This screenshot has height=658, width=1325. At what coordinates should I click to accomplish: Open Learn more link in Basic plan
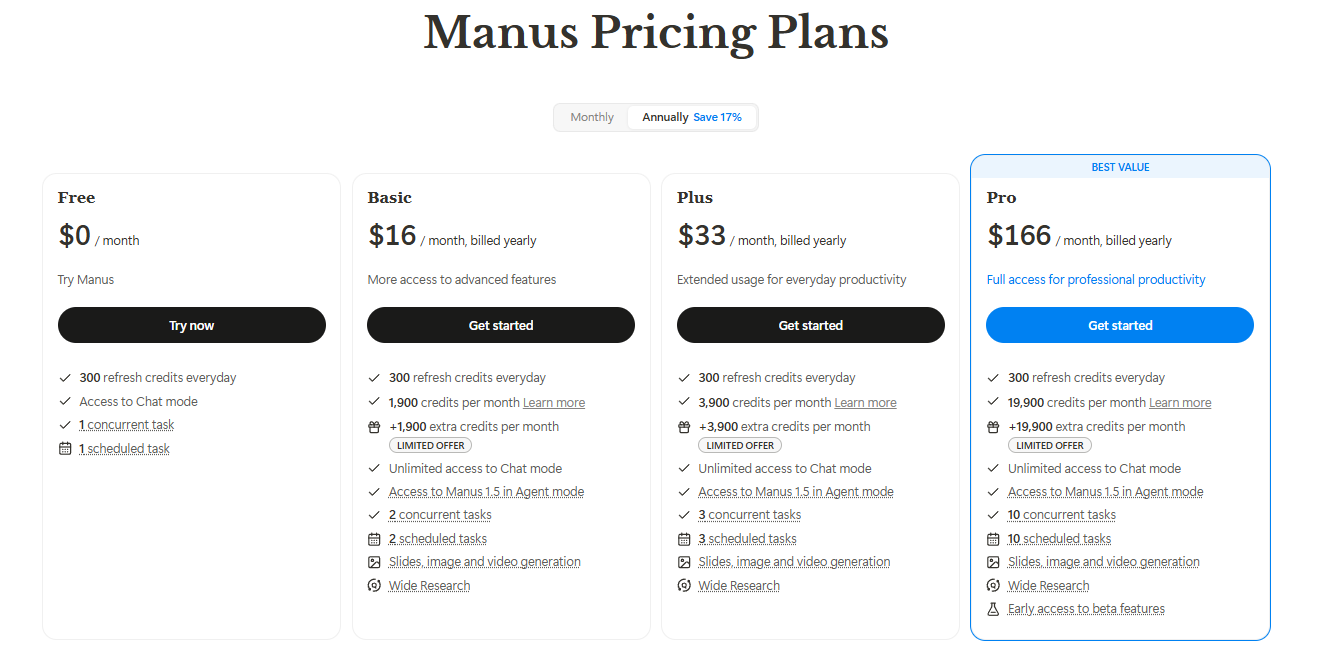coord(554,403)
